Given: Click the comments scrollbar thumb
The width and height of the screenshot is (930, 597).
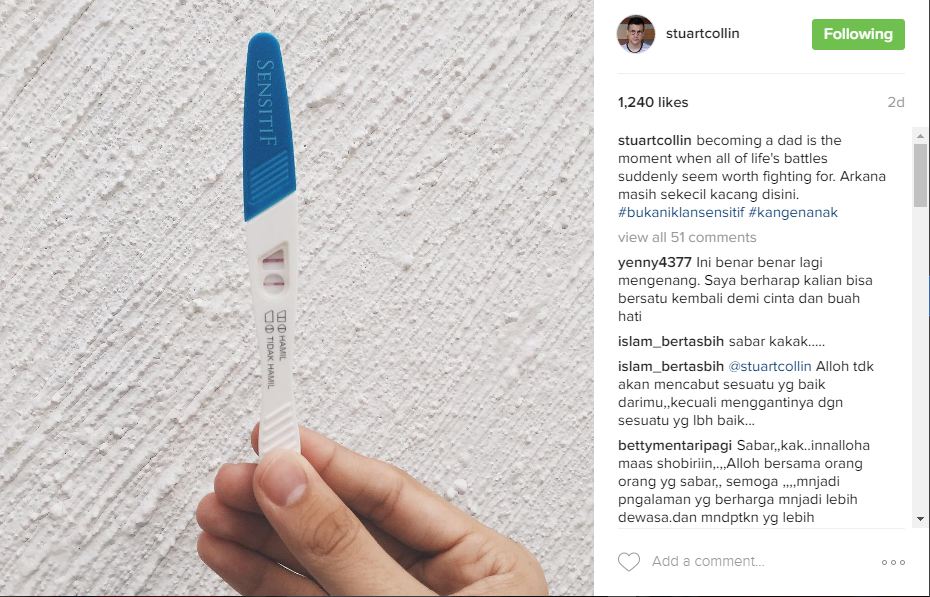Looking at the screenshot, I should (x=921, y=175).
